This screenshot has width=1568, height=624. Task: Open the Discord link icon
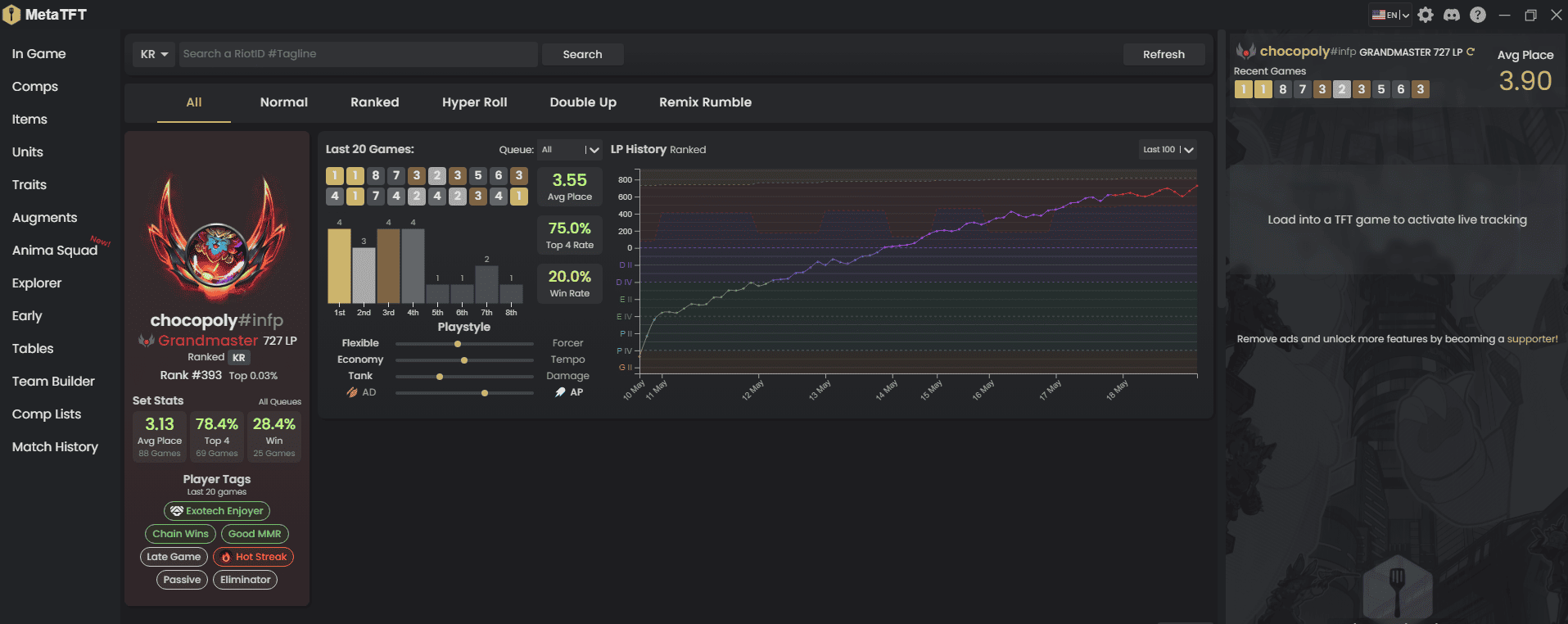(1452, 15)
